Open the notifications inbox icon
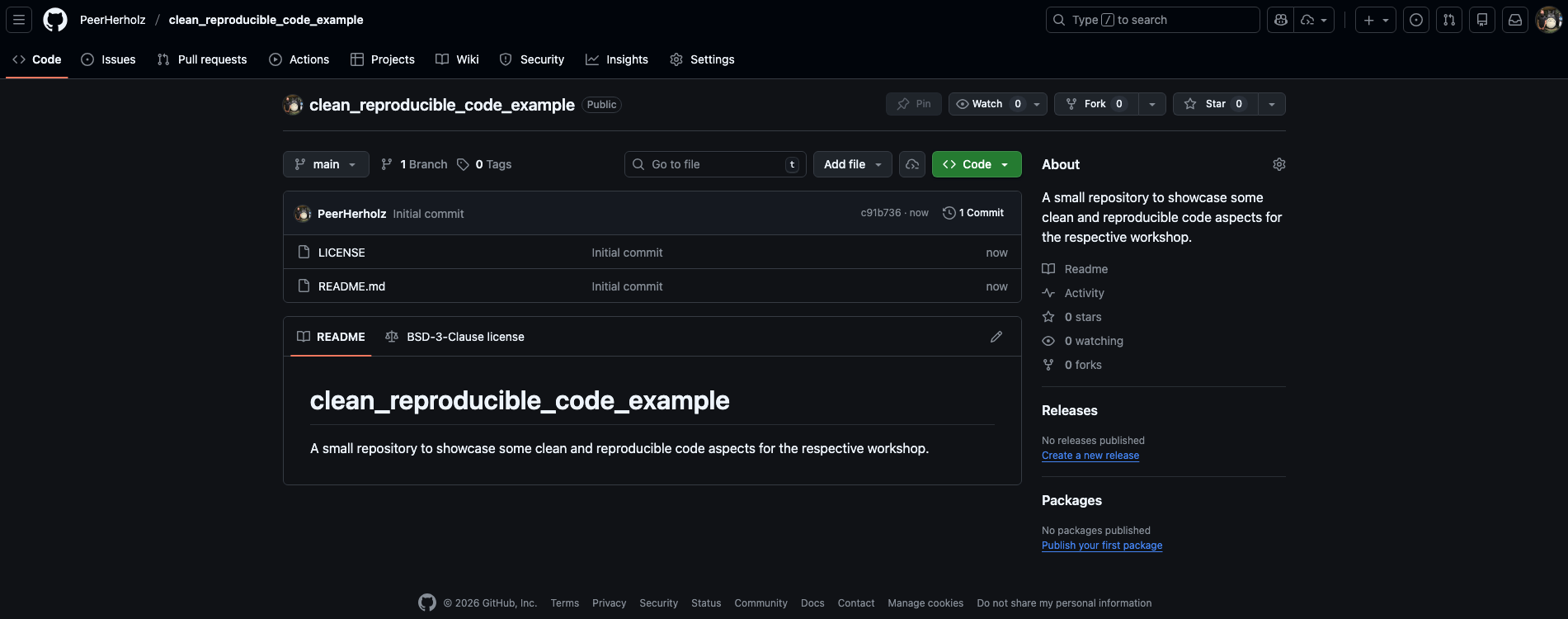Image resolution: width=1568 pixels, height=619 pixels. tap(1515, 20)
